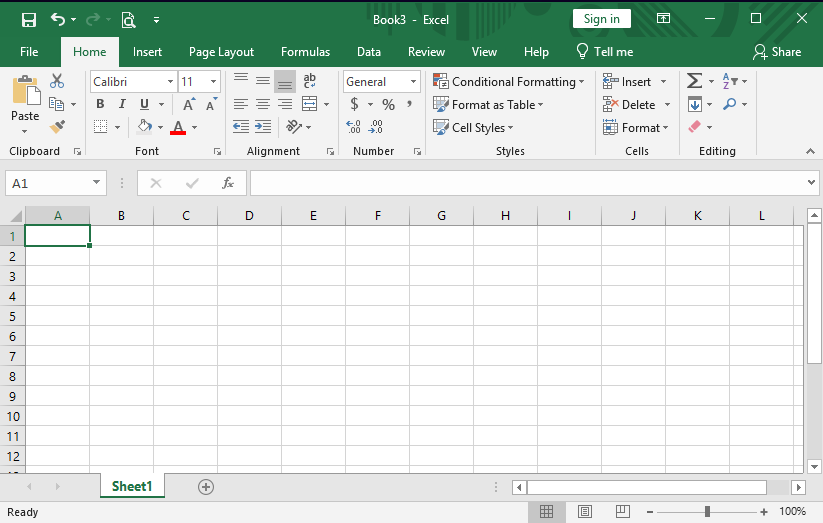This screenshot has height=523, width=823.
Task: Open Font group dialog launcher
Action: [217, 151]
